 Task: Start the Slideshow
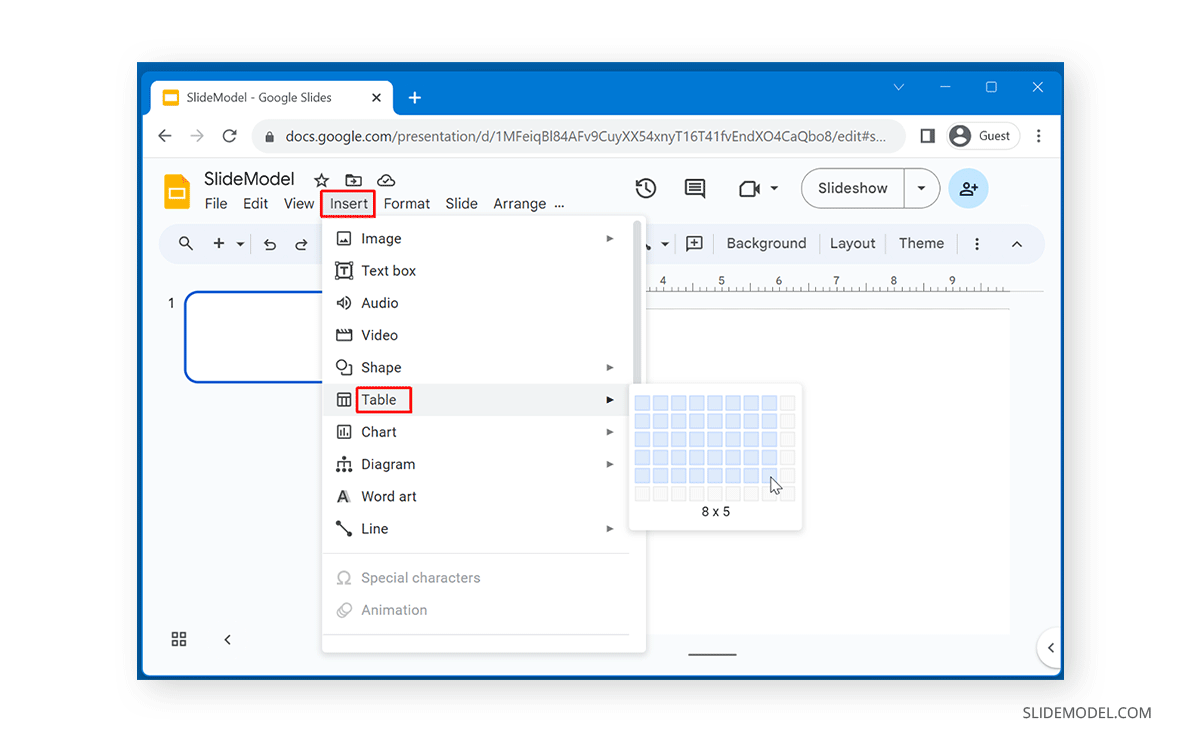(x=851, y=188)
